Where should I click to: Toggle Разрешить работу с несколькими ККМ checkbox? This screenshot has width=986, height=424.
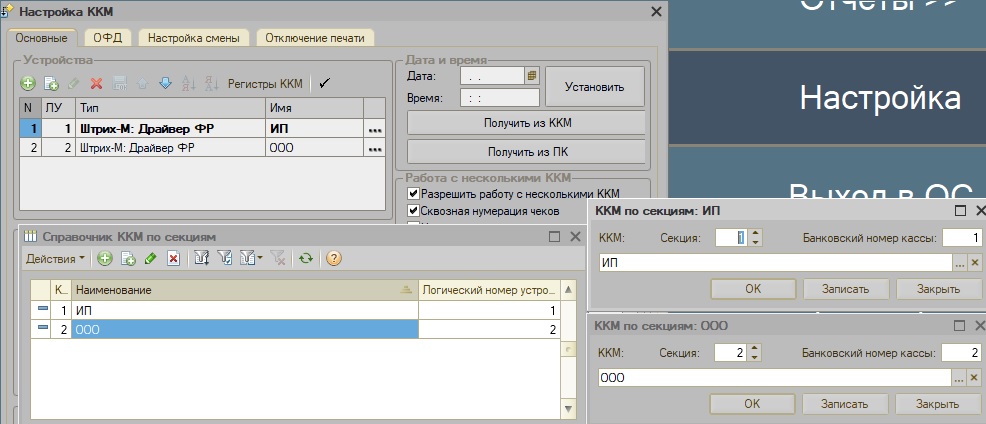click(x=413, y=194)
